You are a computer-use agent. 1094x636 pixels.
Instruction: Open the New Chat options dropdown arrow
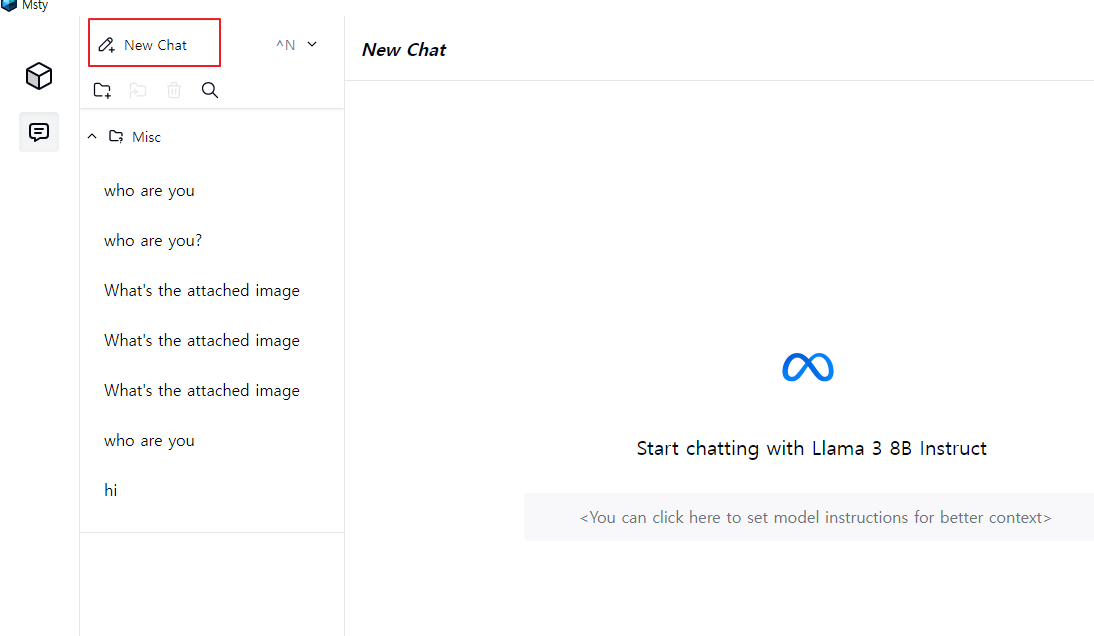coord(312,44)
